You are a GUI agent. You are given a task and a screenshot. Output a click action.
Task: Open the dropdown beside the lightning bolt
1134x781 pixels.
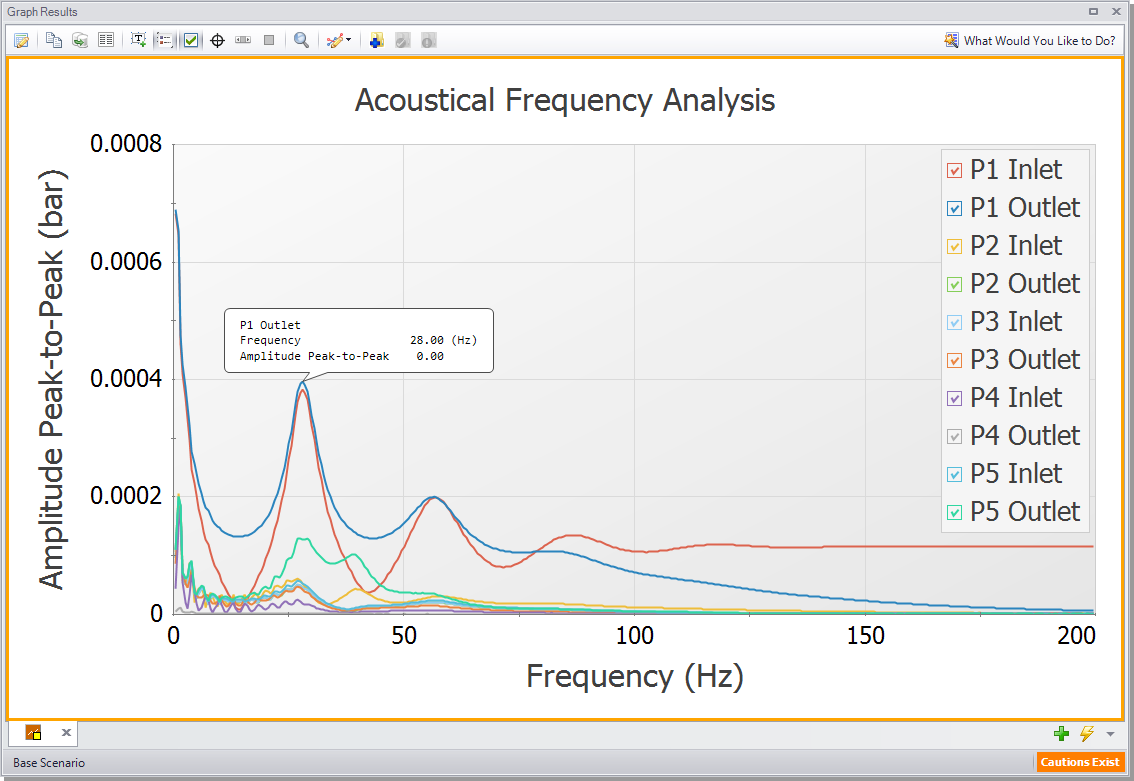[1109, 733]
